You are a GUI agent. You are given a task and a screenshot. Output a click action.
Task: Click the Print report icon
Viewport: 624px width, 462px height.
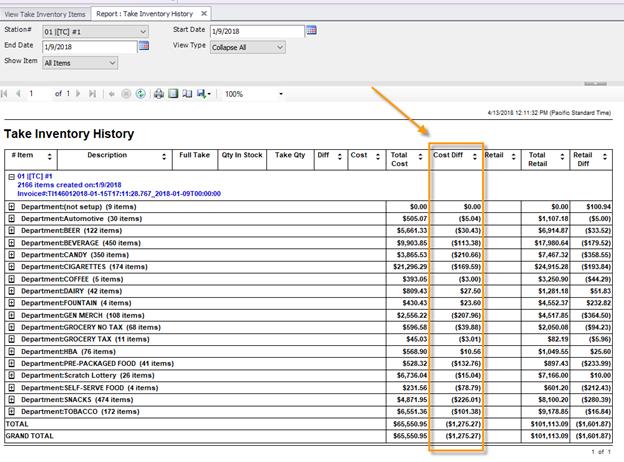click(x=158, y=94)
